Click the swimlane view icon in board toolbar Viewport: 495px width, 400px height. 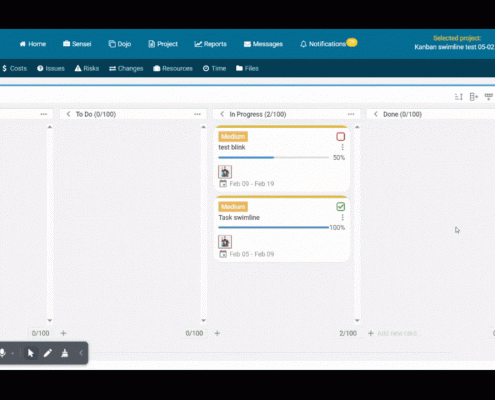pyautogui.click(x=489, y=97)
